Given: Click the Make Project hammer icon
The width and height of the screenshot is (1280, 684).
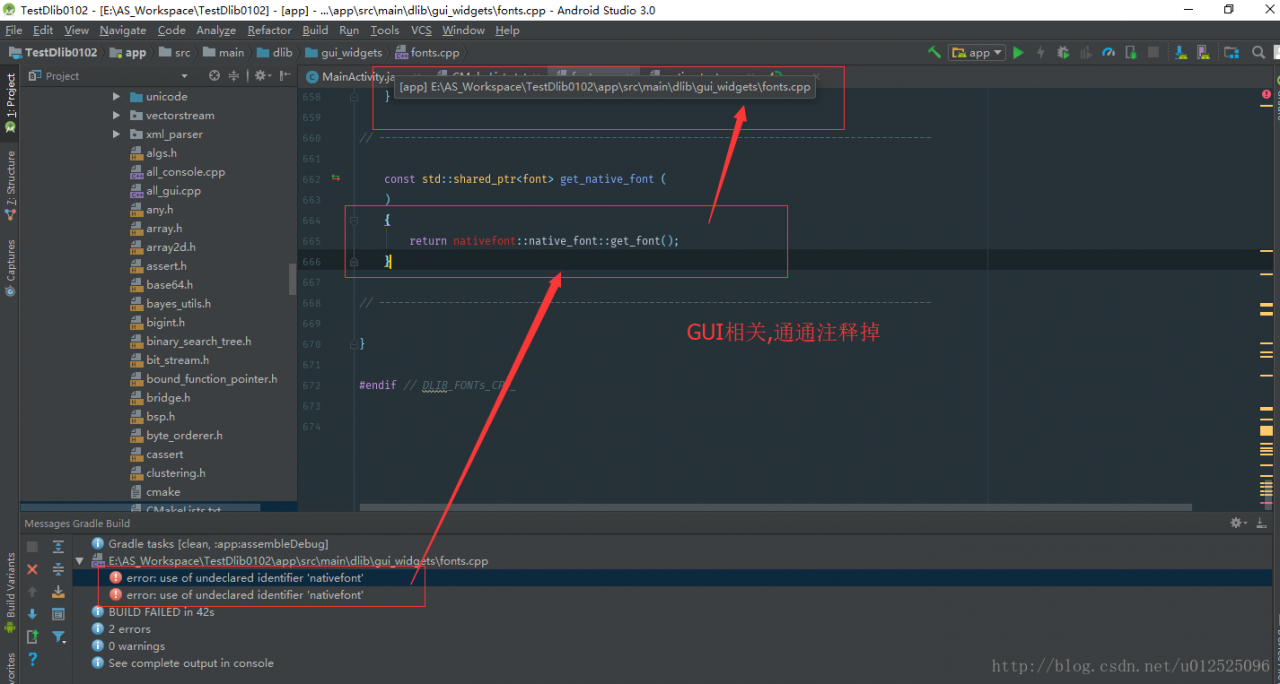Looking at the screenshot, I should coord(934,52).
